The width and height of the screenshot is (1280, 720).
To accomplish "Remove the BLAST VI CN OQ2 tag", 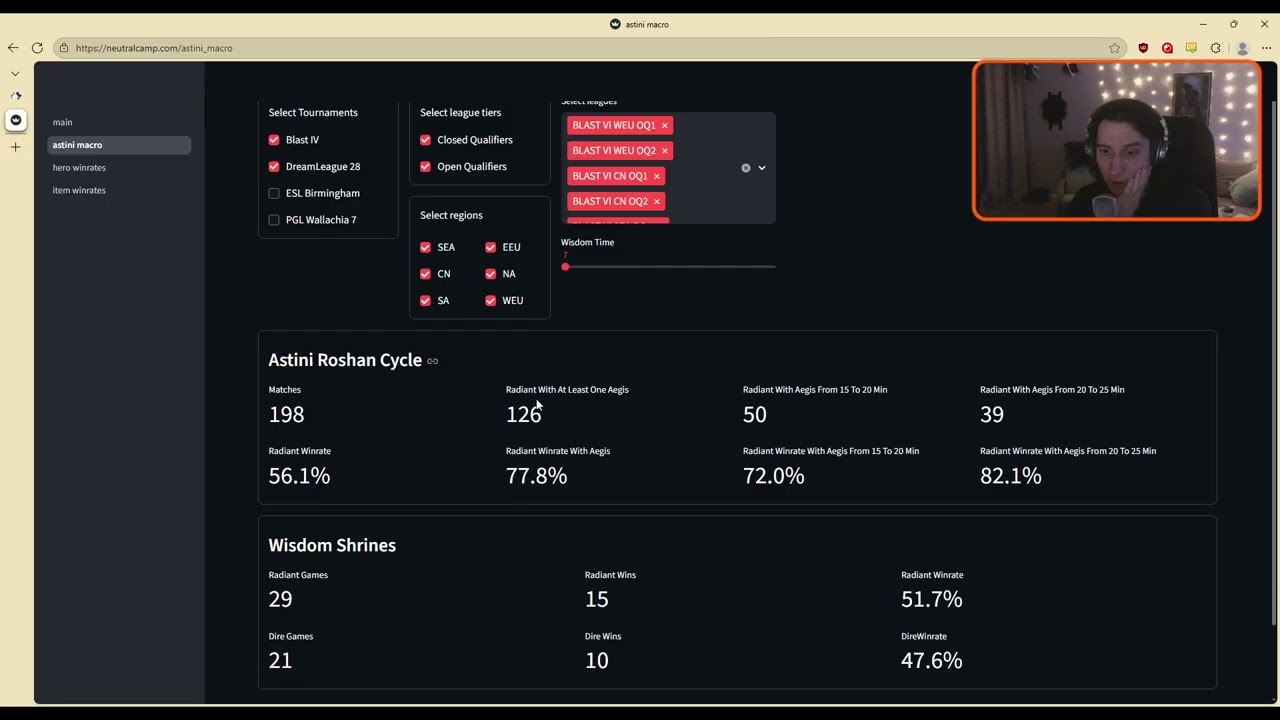I will click(x=656, y=201).
